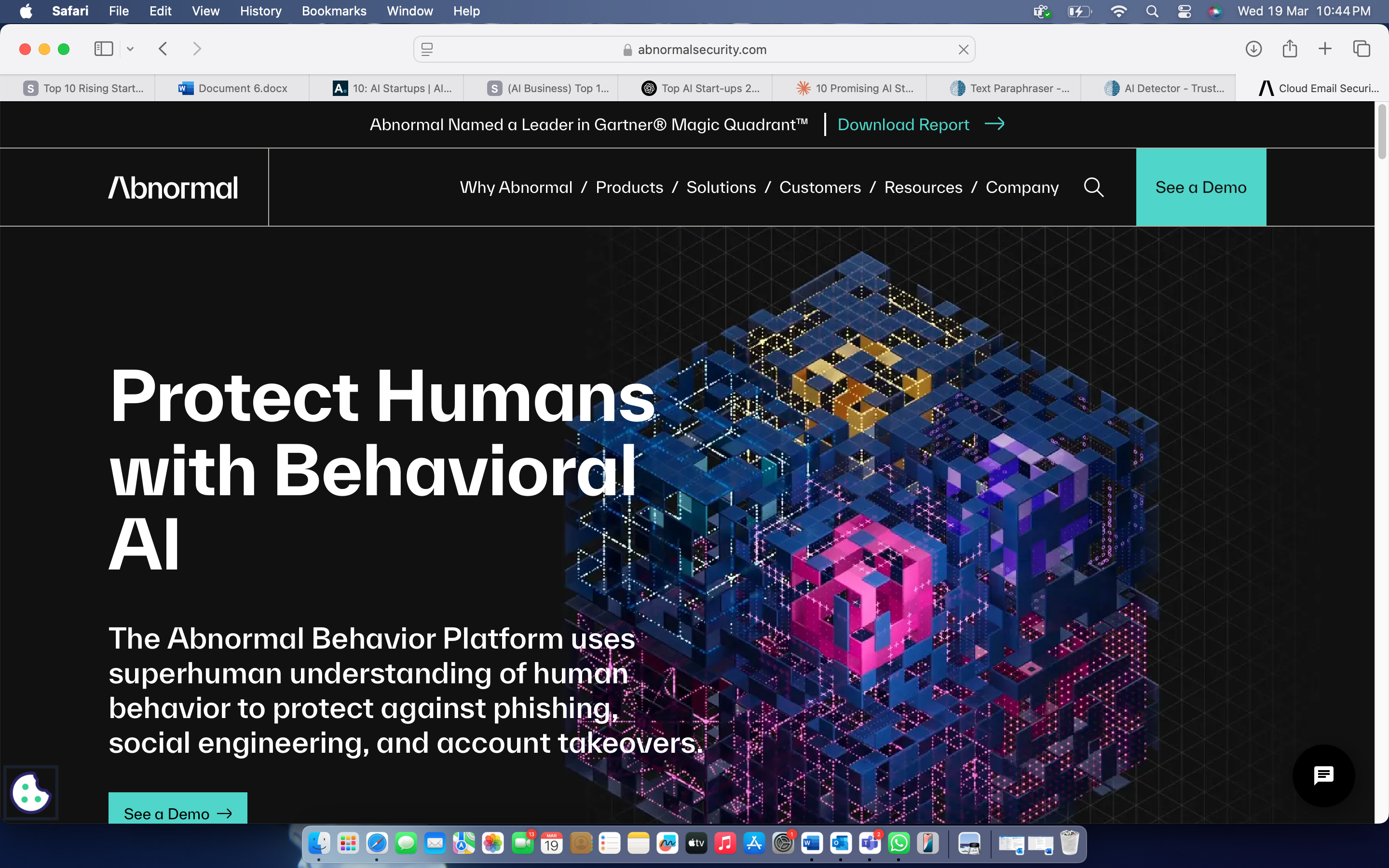Open battery status menu

(x=1080, y=11)
